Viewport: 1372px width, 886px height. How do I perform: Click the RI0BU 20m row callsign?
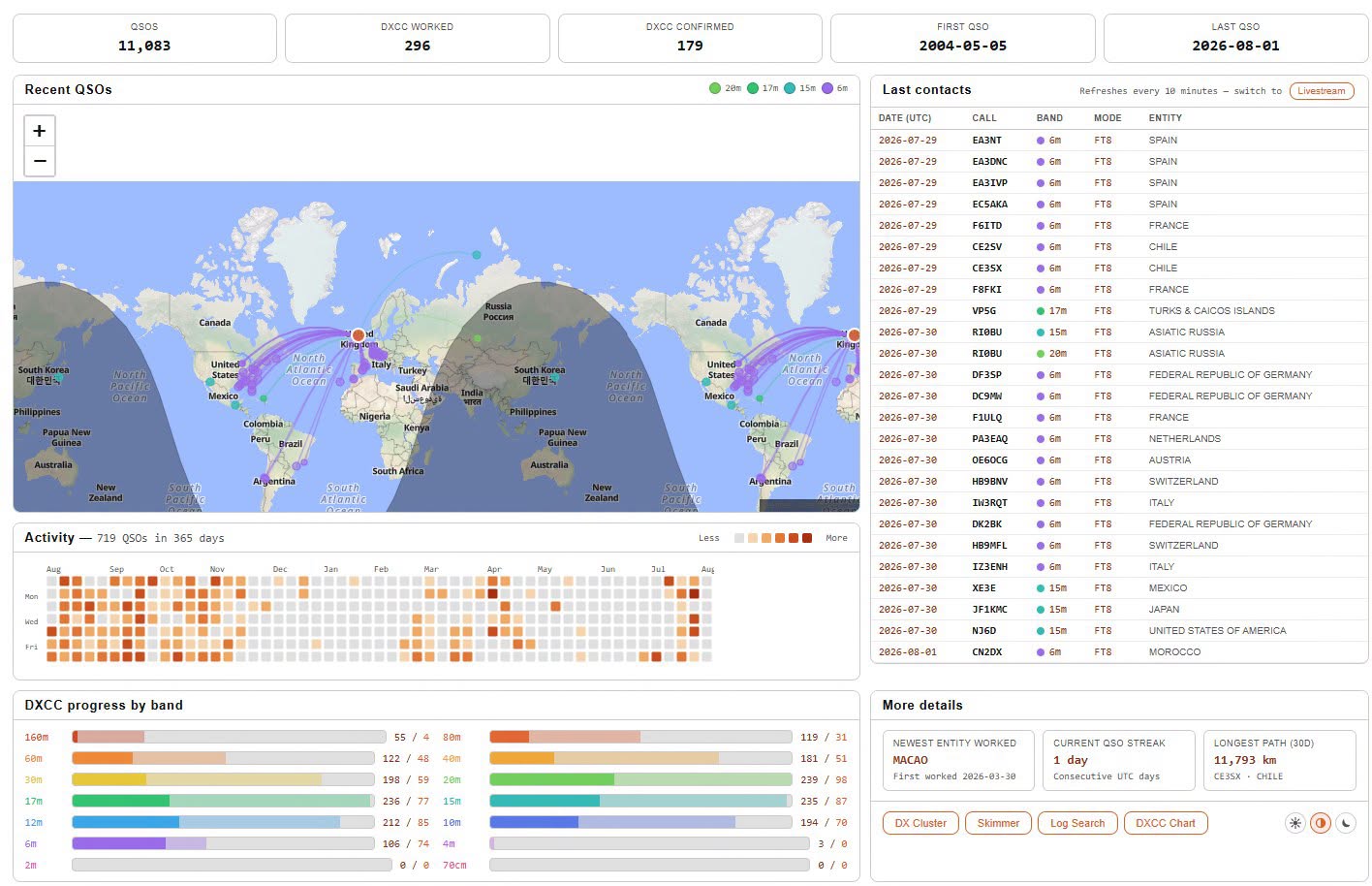[x=986, y=354]
